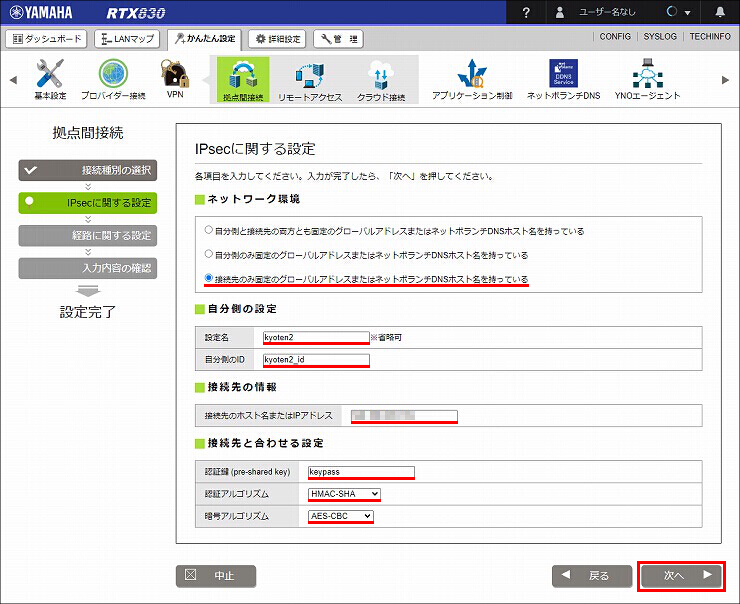740x604 pixels.
Task: Switch to the 管理 tab
Action: (x=338, y=39)
